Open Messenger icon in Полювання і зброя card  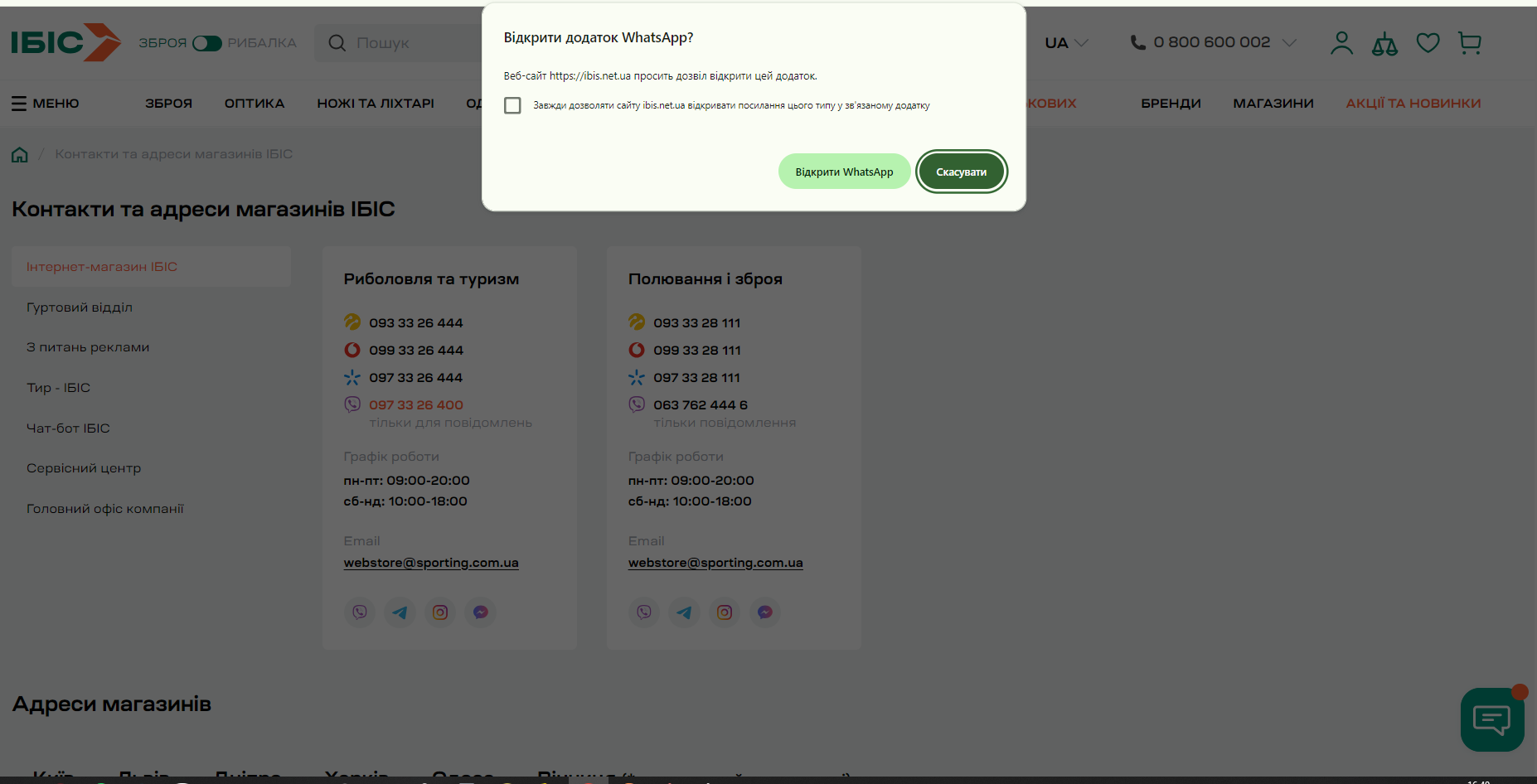(764, 612)
